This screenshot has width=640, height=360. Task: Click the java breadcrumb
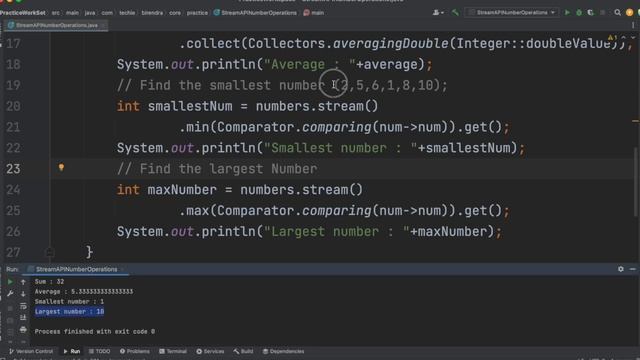pyautogui.click(x=90, y=13)
